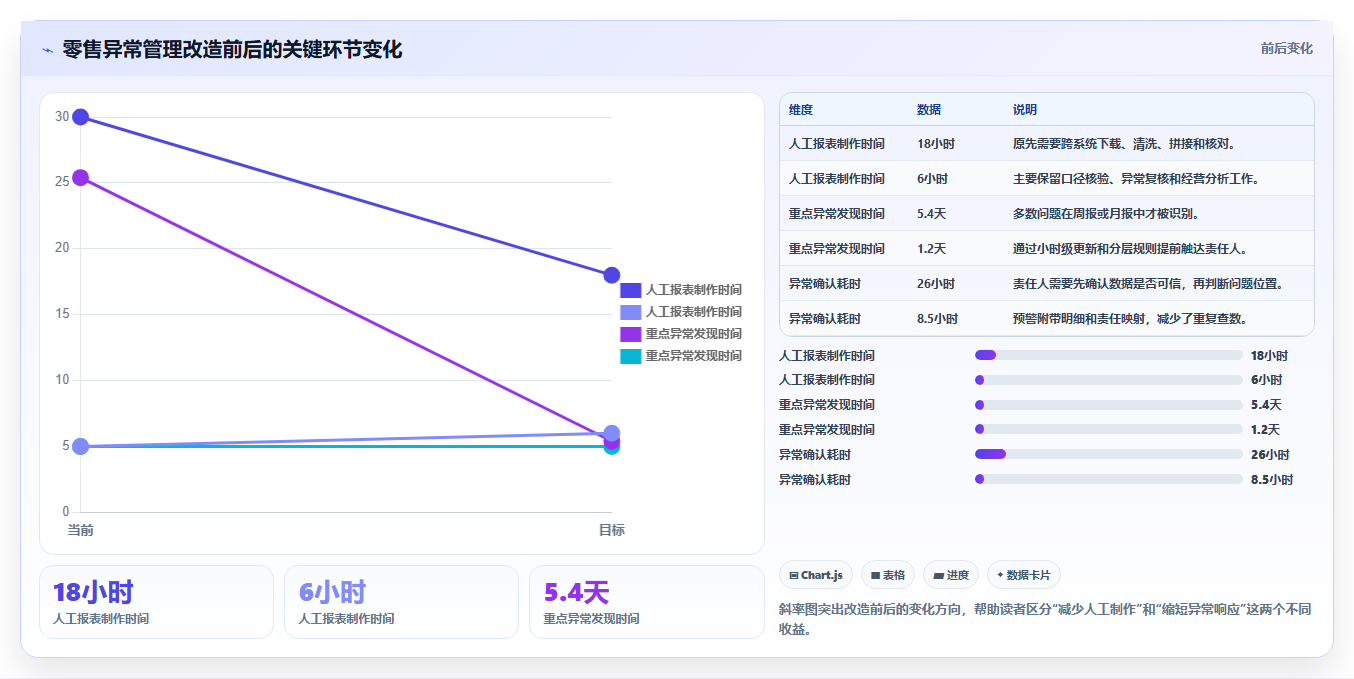Click the 维度 column header

[x=801, y=110]
